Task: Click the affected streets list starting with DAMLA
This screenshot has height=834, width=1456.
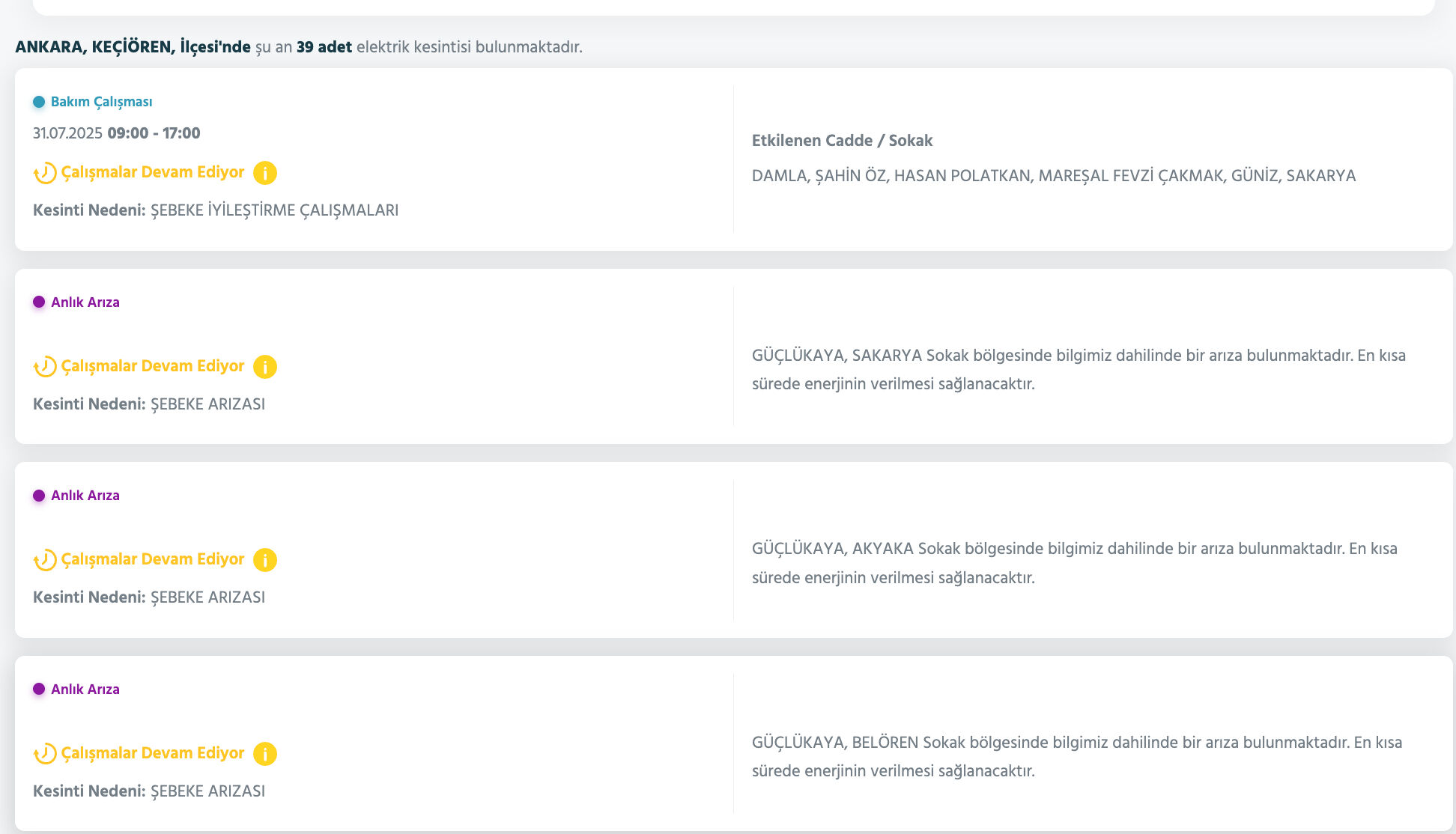Action: point(1053,176)
